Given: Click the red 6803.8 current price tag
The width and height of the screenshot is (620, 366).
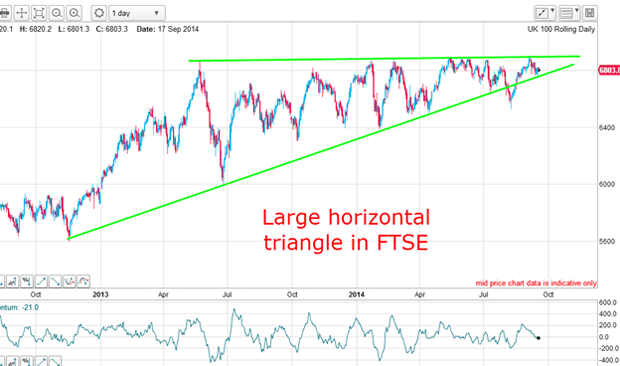Looking at the screenshot, I should [609, 70].
